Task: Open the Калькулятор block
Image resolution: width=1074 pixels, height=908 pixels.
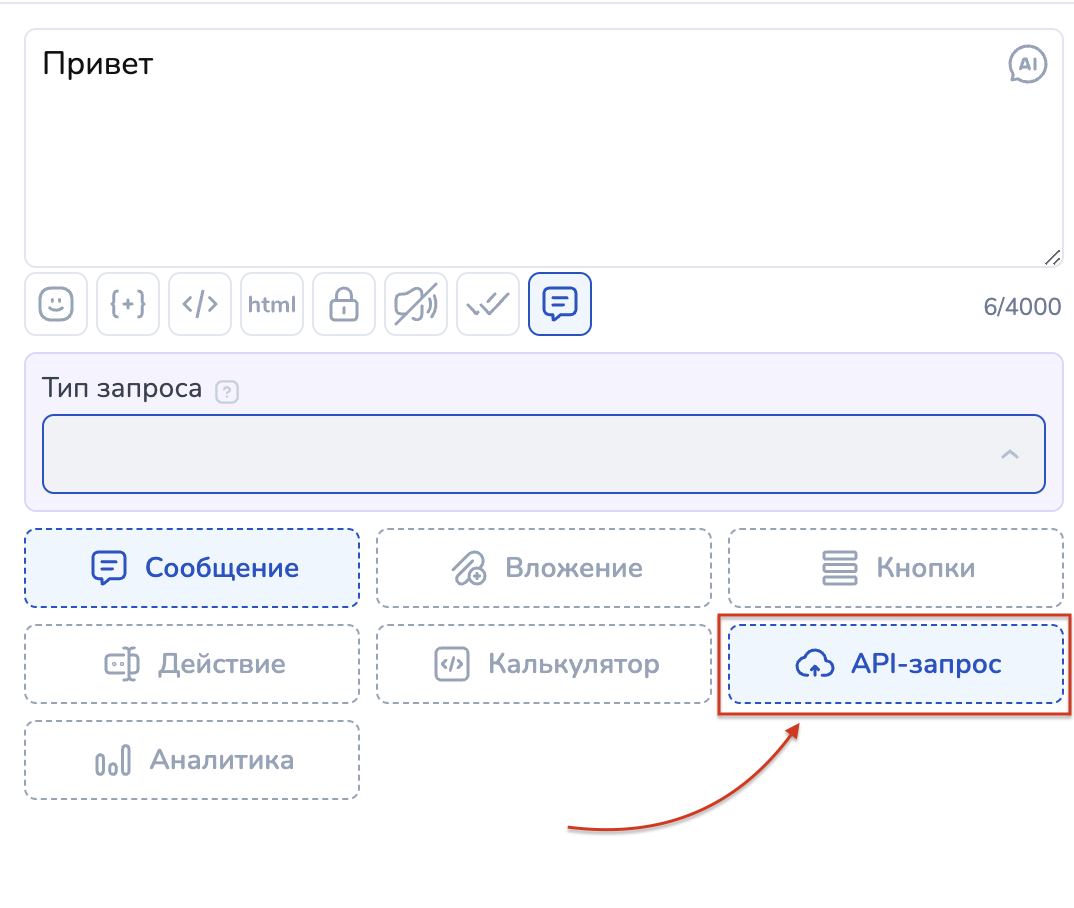Action: click(x=544, y=664)
